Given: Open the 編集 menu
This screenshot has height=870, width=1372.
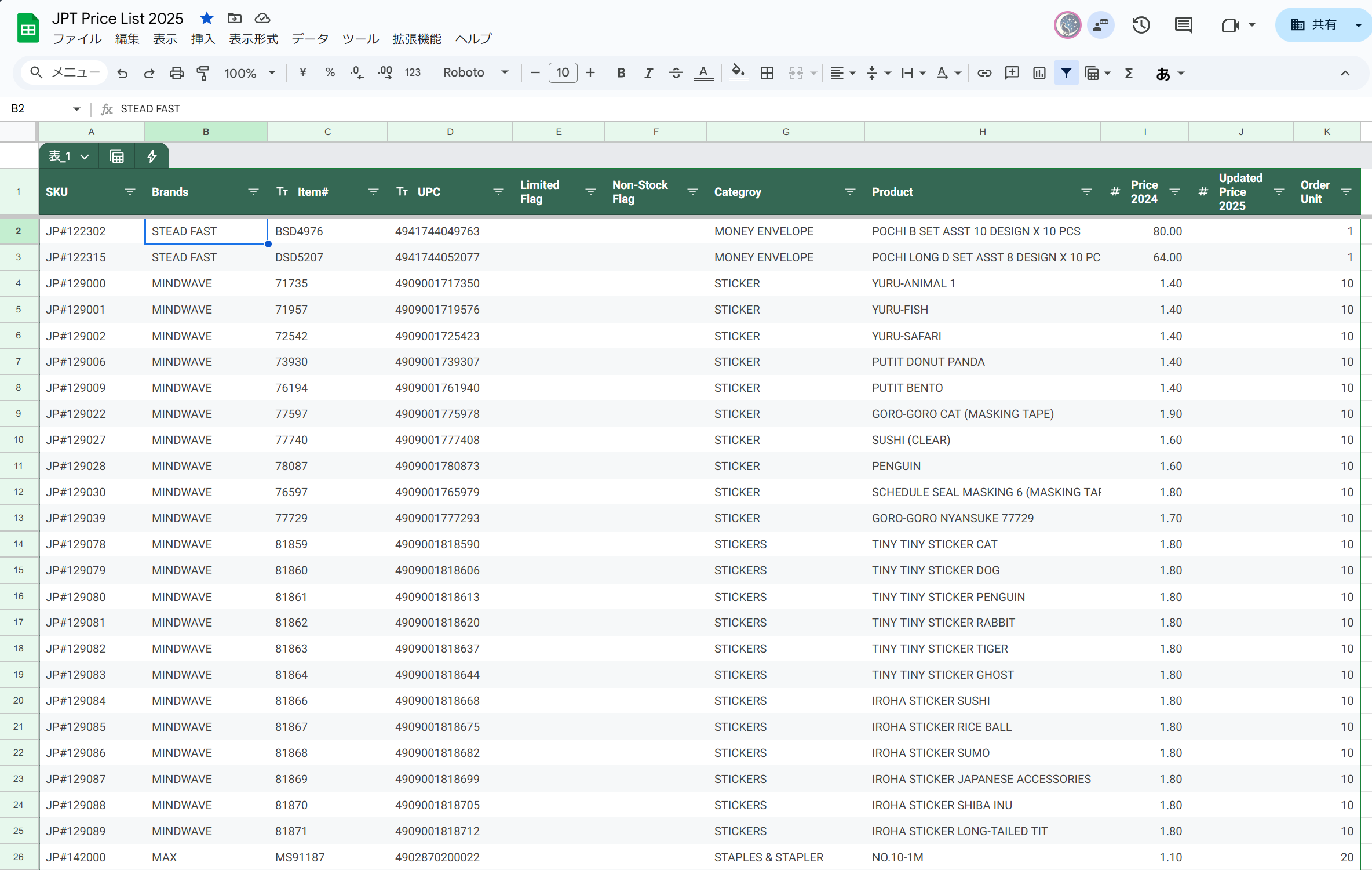Looking at the screenshot, I should 127,39.
